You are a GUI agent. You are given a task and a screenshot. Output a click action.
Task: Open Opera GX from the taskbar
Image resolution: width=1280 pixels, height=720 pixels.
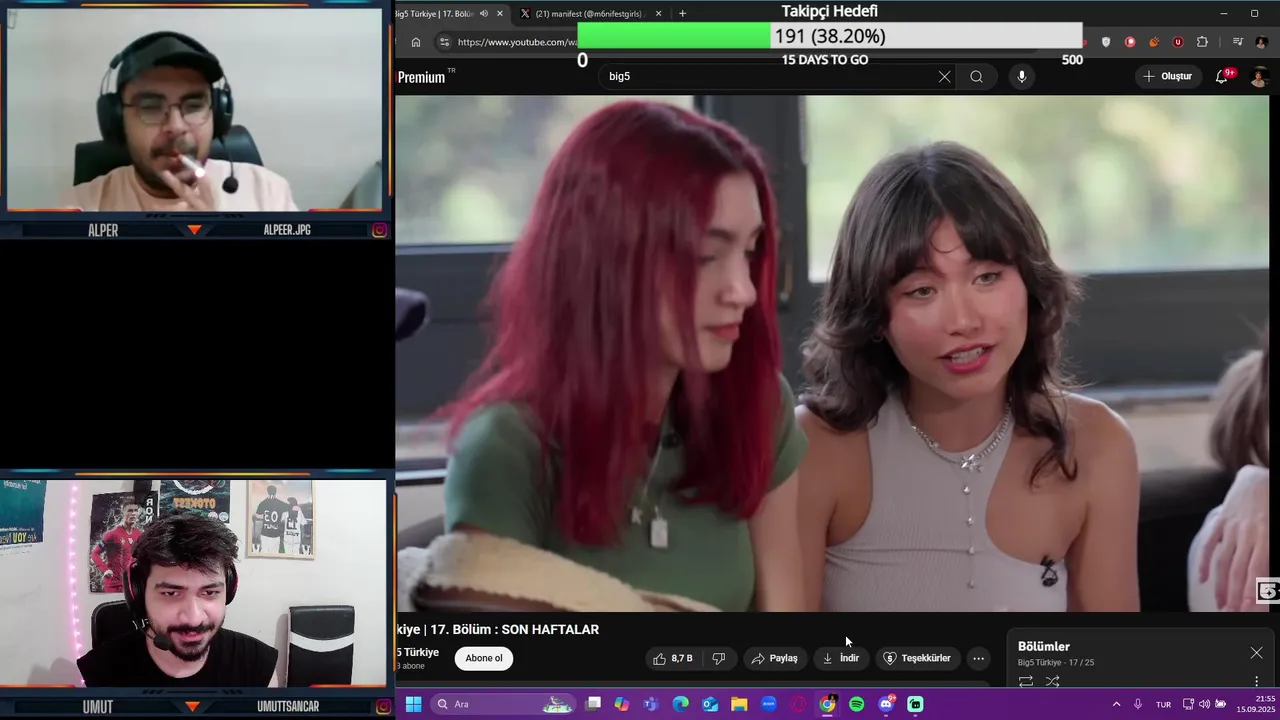798,704
